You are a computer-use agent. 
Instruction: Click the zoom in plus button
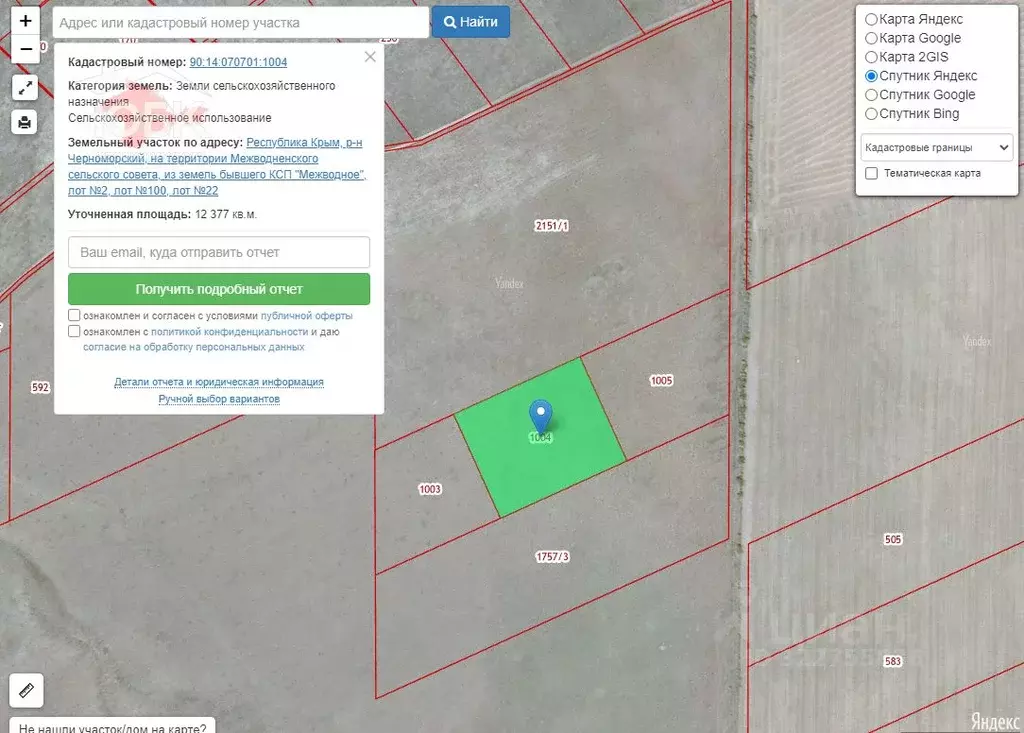[25, 21]
